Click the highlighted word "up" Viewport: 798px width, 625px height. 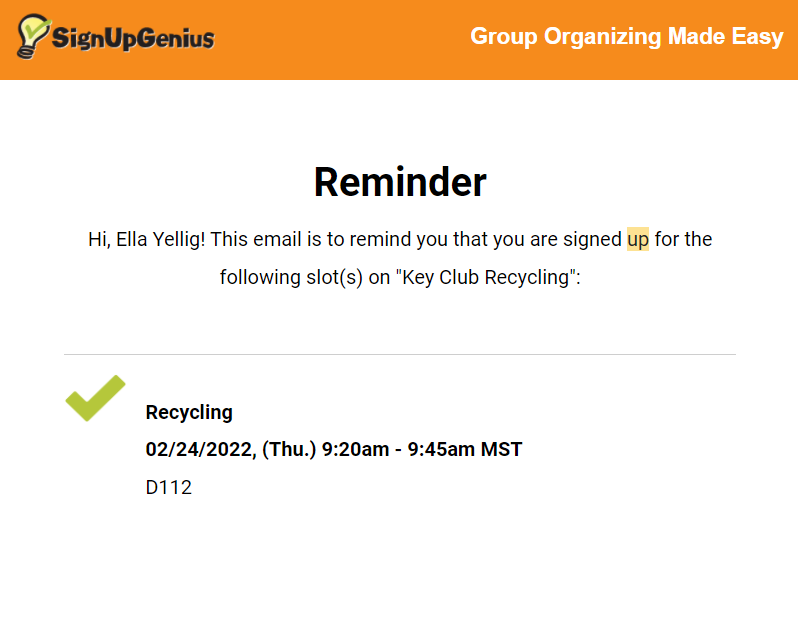point(638,240)
